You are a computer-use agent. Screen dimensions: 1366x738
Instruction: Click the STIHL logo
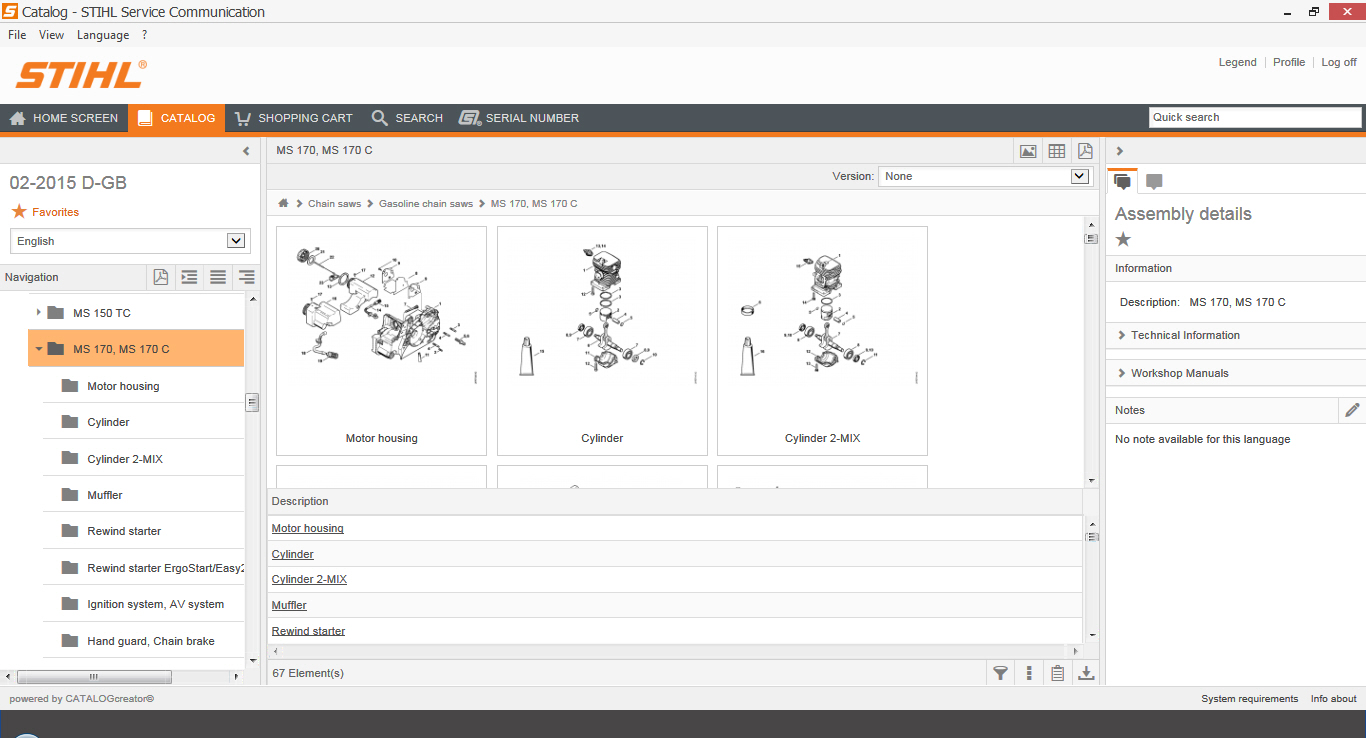point(81,75)
